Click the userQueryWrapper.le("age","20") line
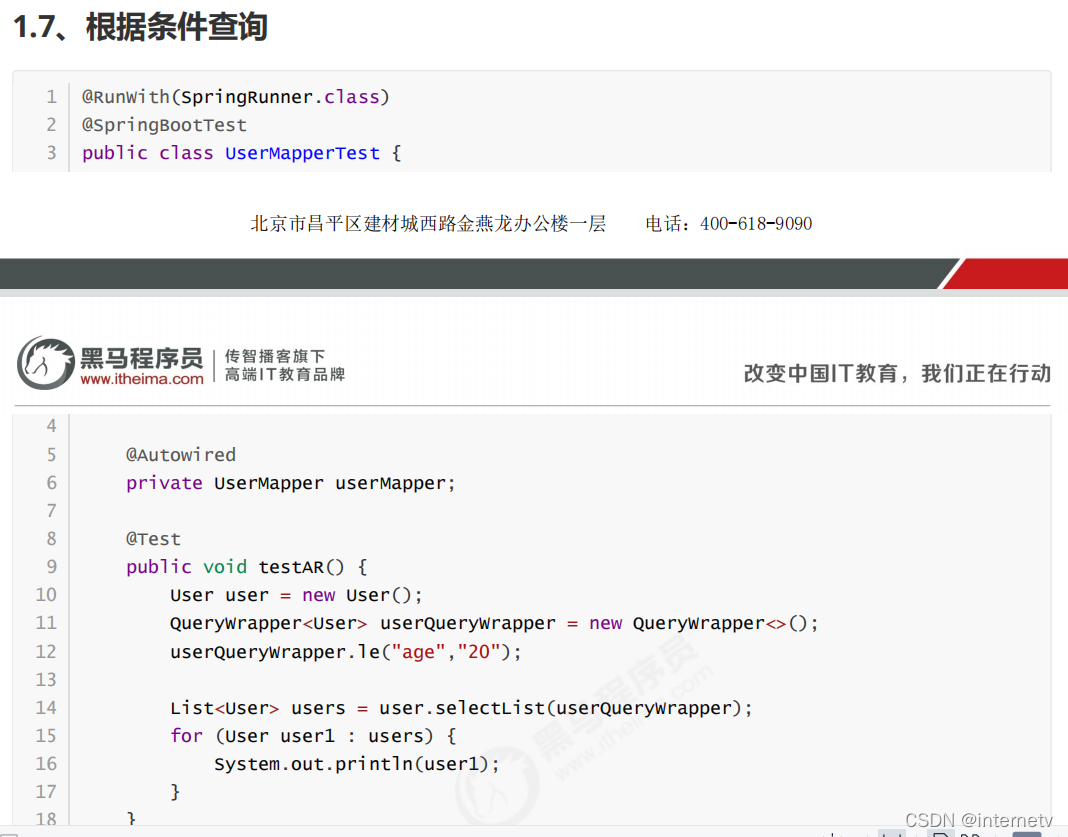This screenshot has width=1068, height=837. pyautogui.click(x=346, y=652)
